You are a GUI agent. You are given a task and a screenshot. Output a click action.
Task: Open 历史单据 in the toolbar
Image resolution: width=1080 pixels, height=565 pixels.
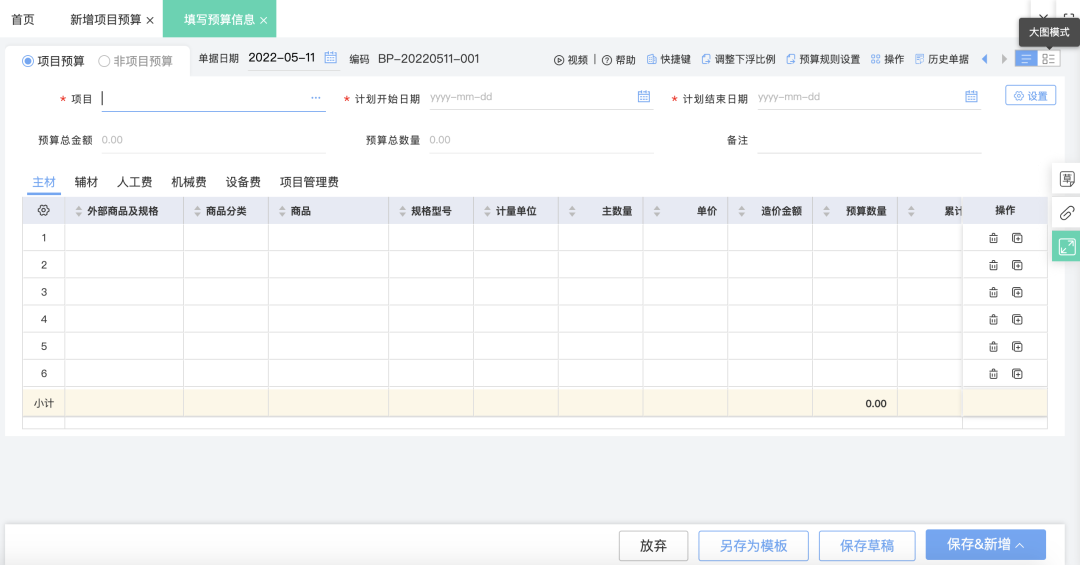pyautogui.click(x=942, y=59)
